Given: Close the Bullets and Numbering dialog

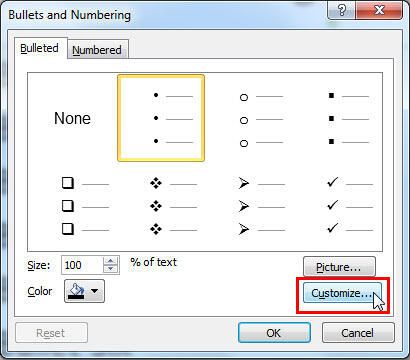Looking at the screenshot, I should pyautogui.click(x=379, y=11).
